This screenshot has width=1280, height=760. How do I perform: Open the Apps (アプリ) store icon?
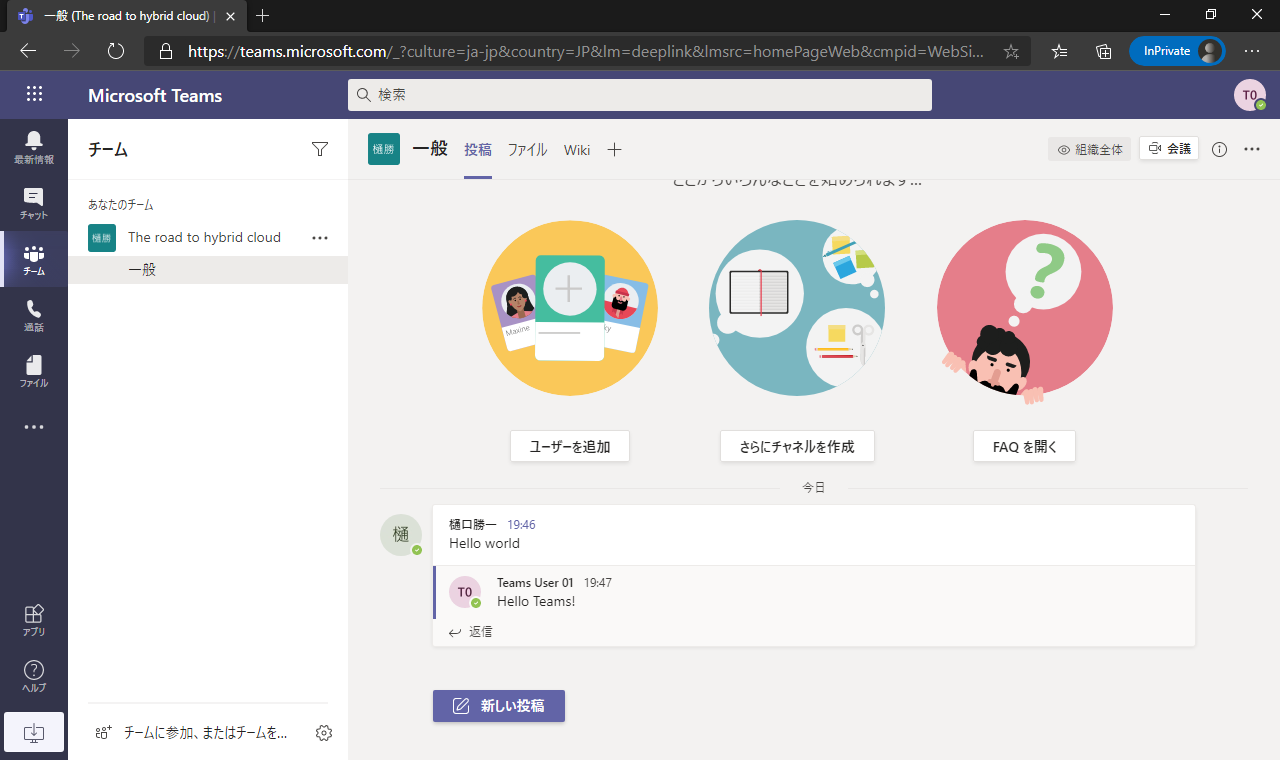(34, 620)
